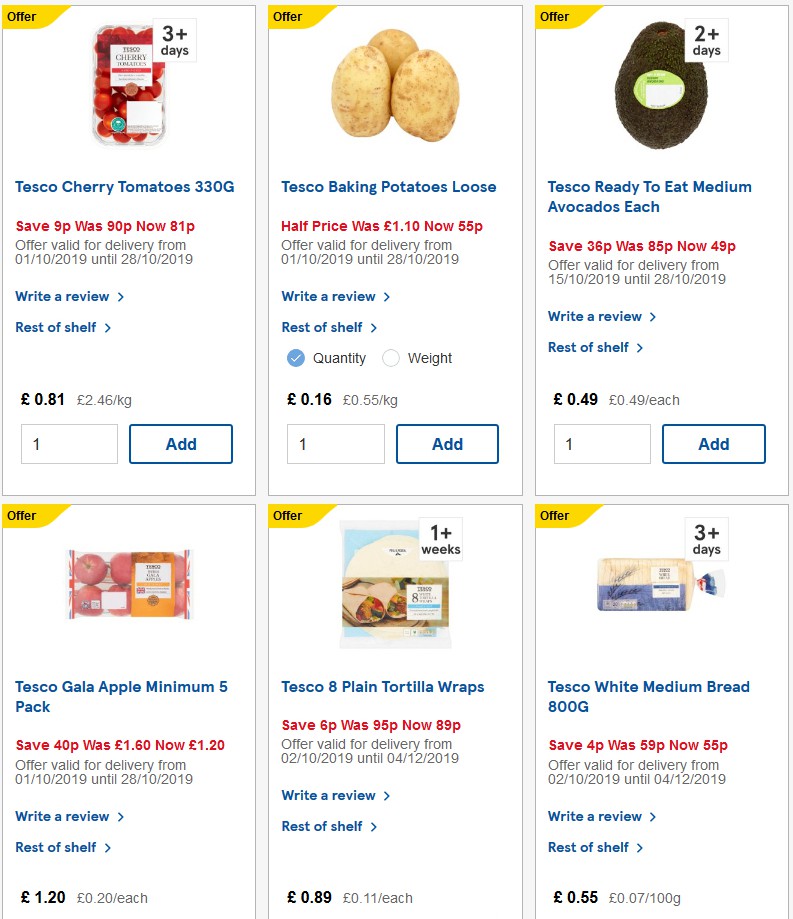
Task: Write a review for the tortilla wraps
Action: pos(329,795)
